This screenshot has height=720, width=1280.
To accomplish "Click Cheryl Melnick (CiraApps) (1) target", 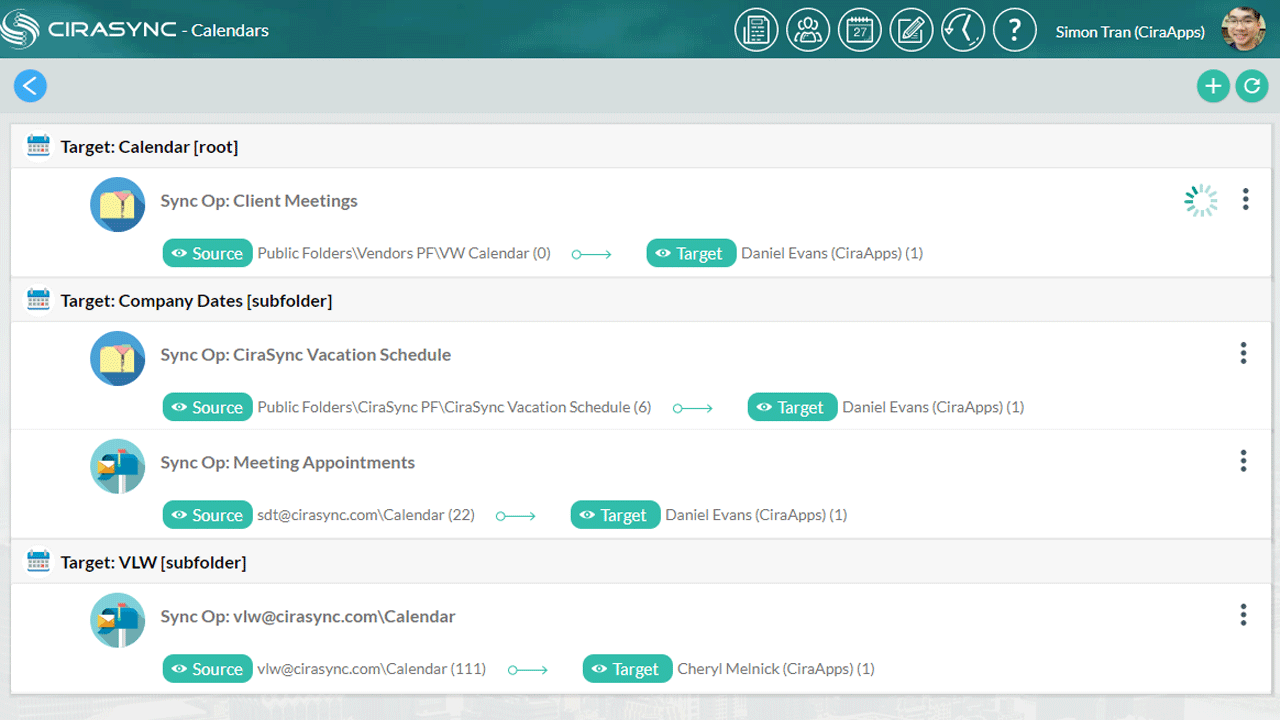I will [x=776, y=669].
